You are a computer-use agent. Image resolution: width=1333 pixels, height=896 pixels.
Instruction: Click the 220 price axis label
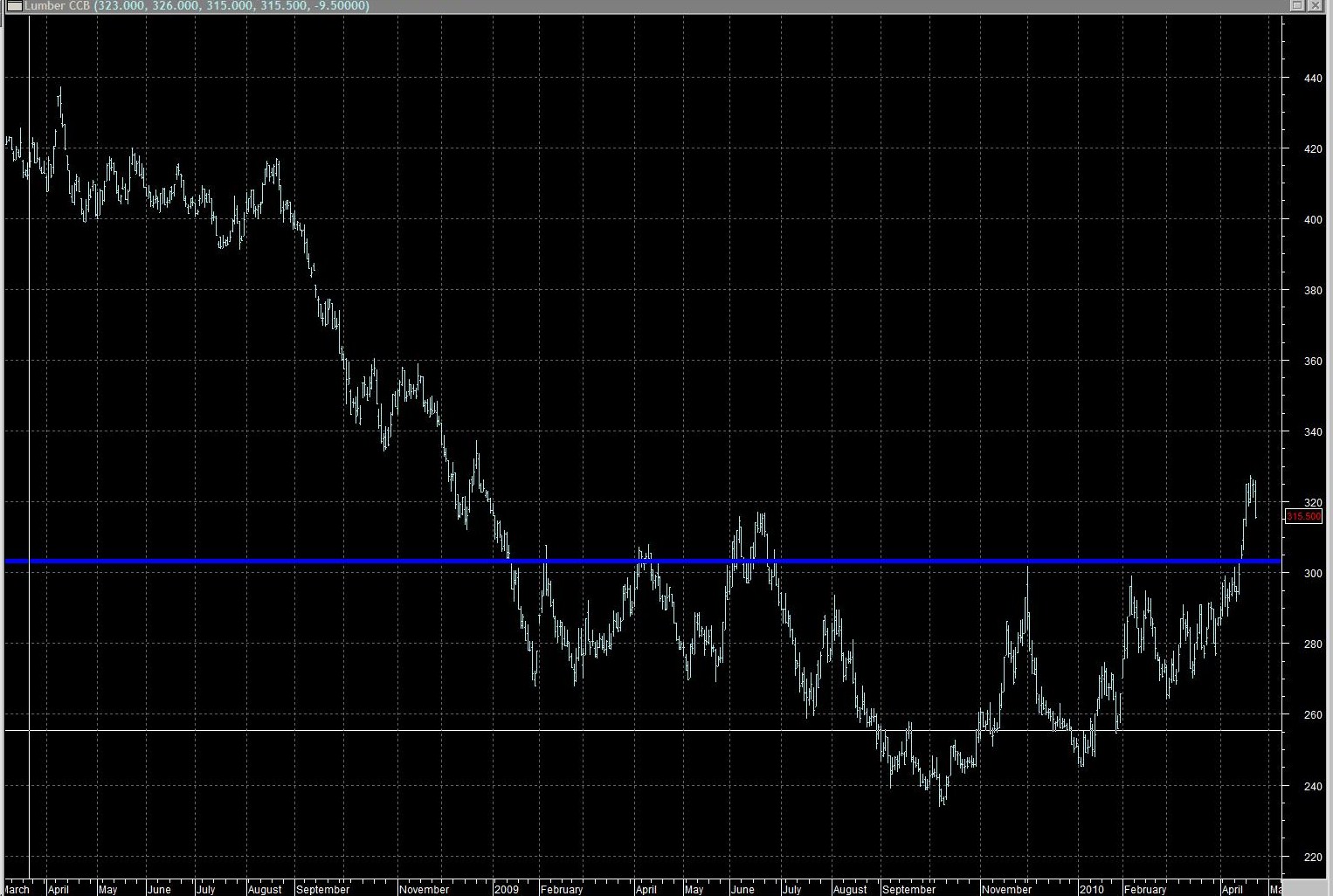click(x=1312, y=858)
